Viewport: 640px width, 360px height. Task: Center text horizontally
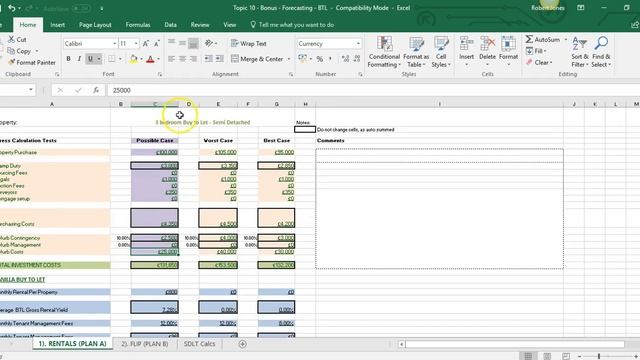(182, 59)
